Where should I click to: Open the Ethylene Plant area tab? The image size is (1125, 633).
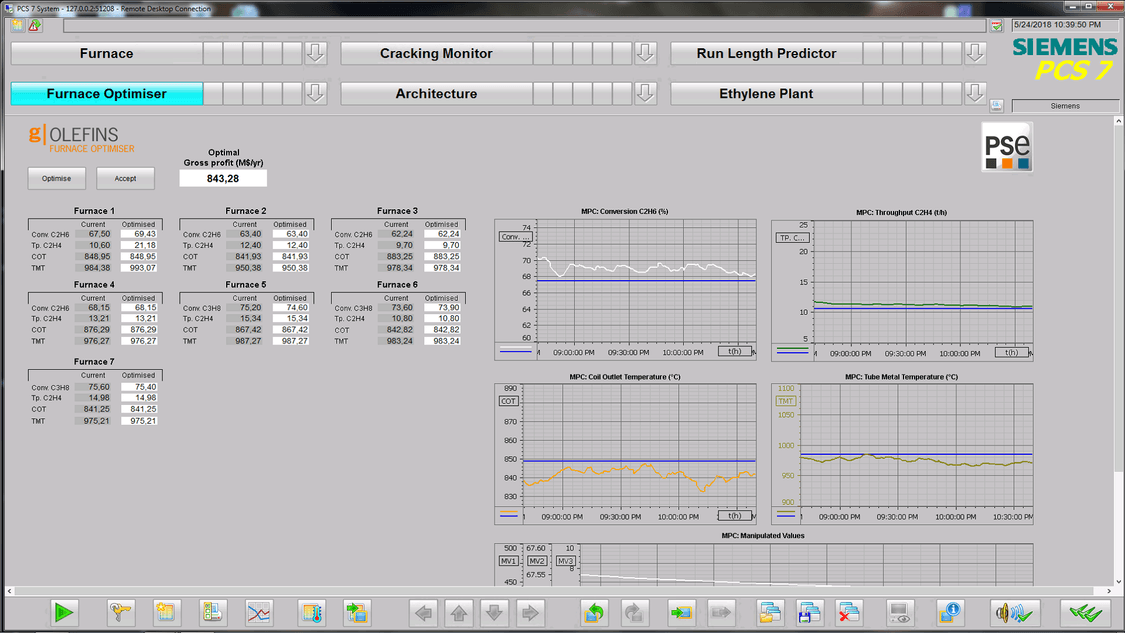(x=766, y=93)
